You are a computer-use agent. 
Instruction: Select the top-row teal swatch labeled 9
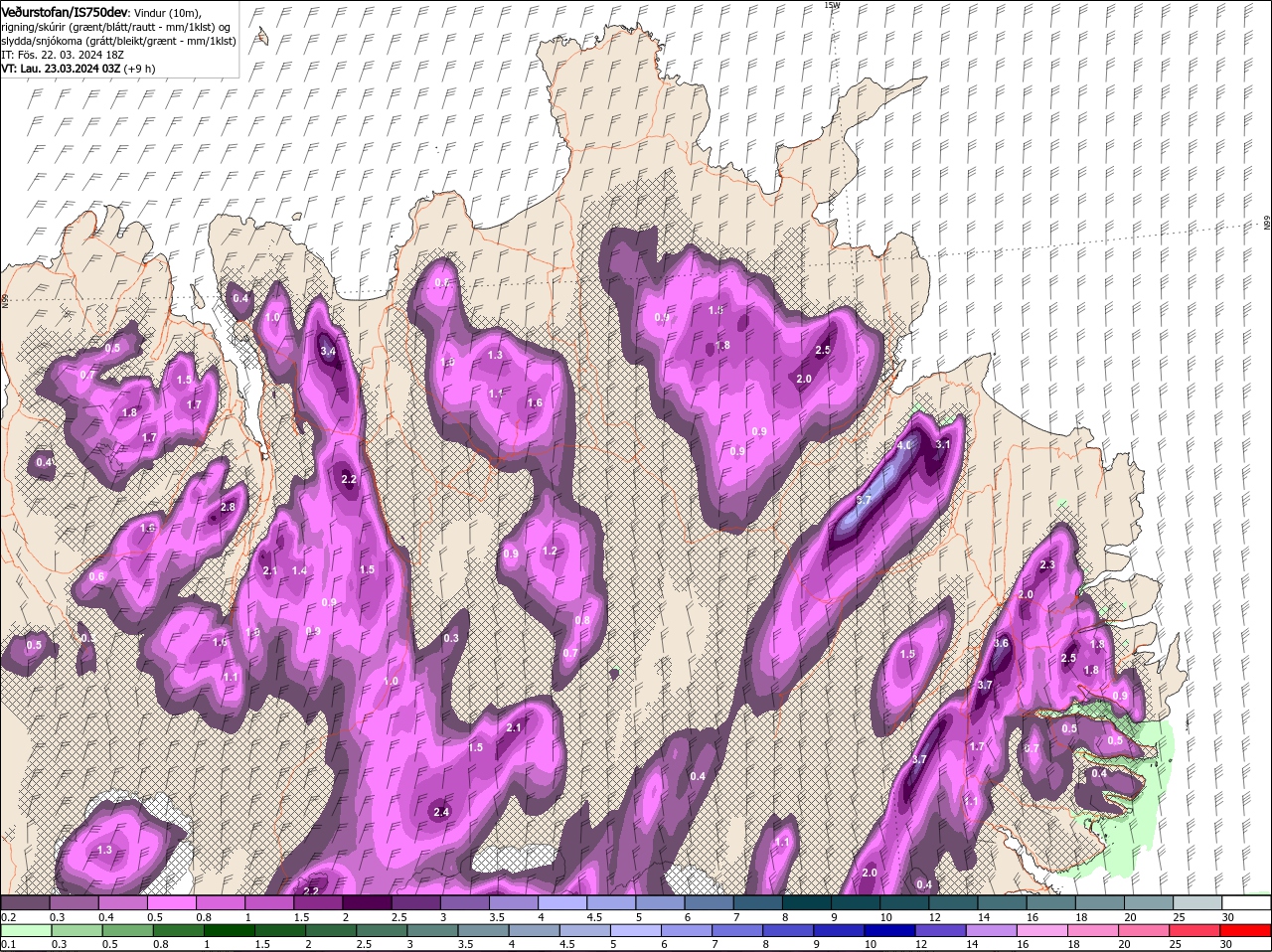pos(856,902)
